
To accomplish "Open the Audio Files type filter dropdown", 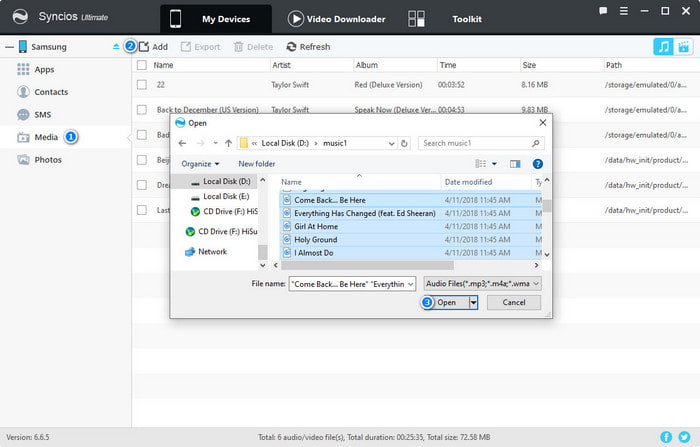I will pos(483,284).
